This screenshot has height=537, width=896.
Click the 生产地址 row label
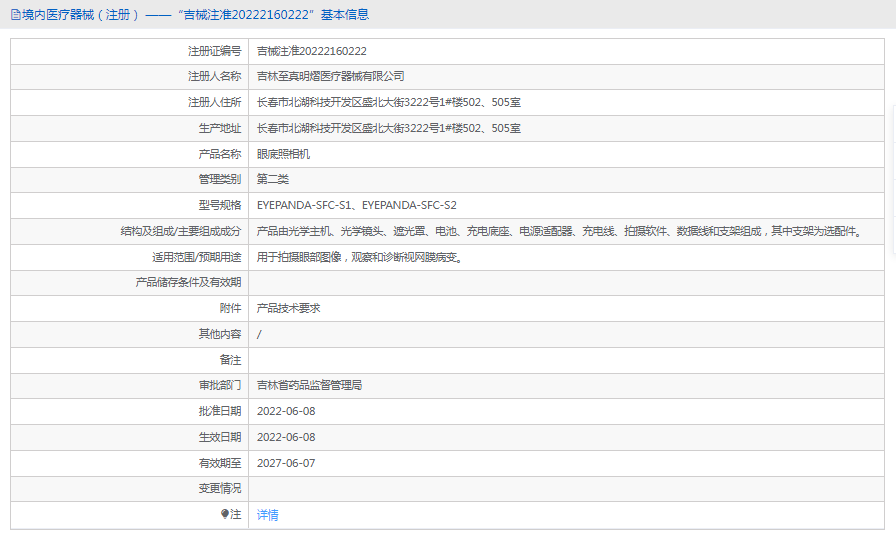coord(220,129)
